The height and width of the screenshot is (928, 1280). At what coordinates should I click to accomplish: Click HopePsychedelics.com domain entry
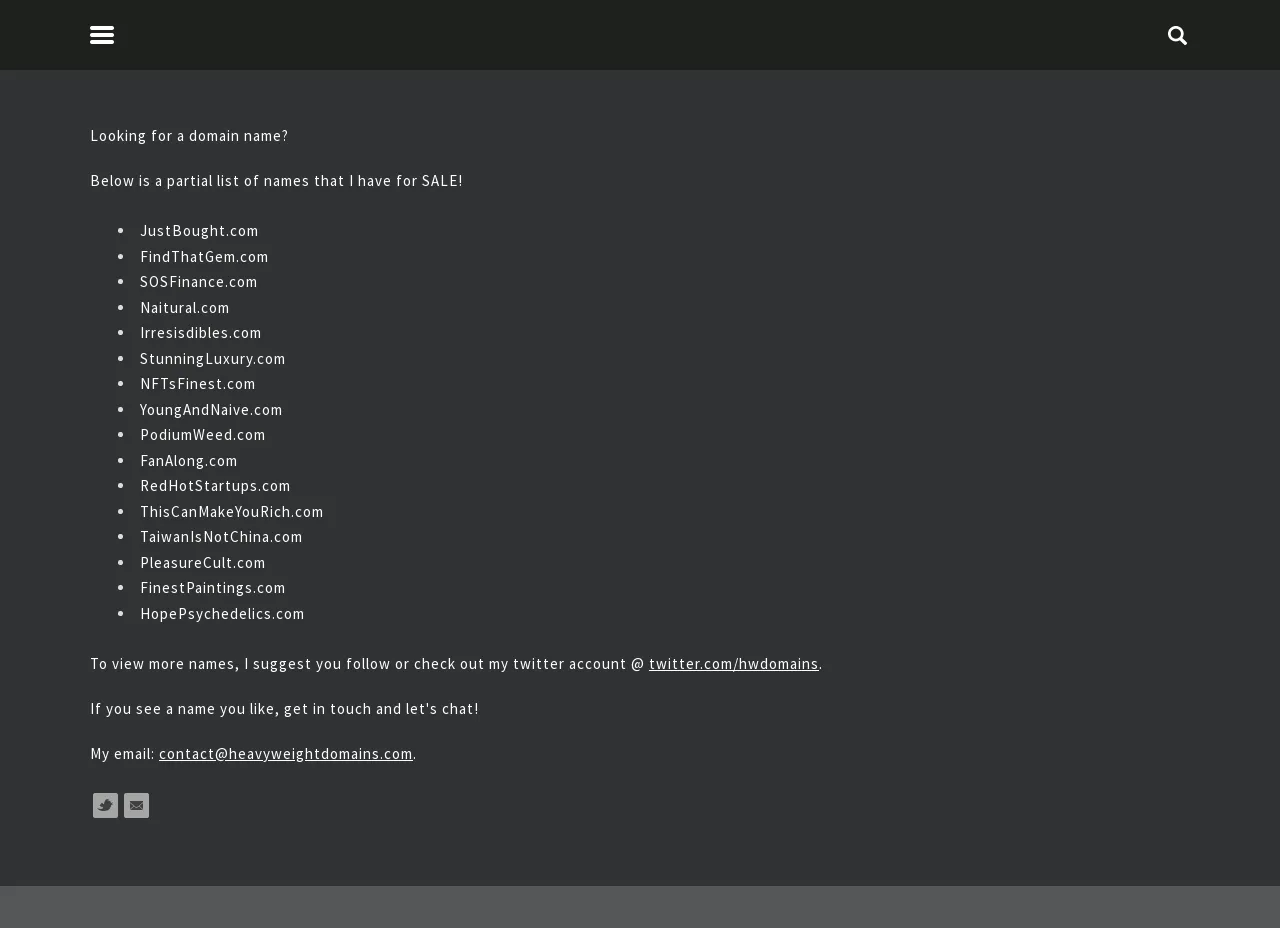[x=222, y=614]
